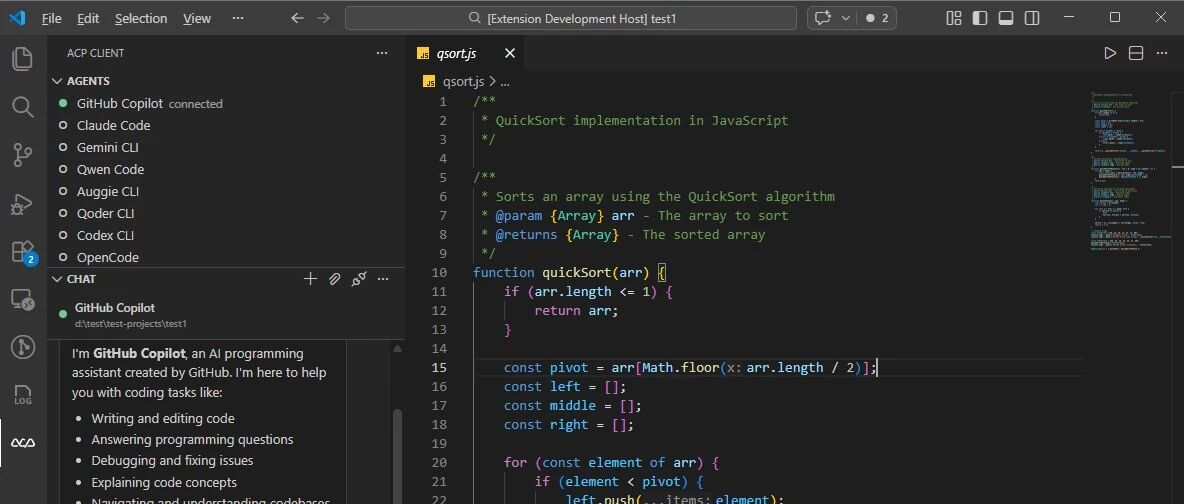Collapse the CHAT section
The height and width of the screenshot is (504, 1184).
coord(57,279)
